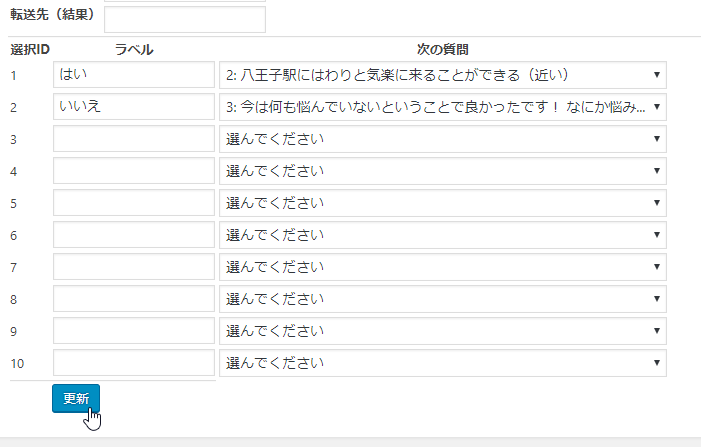Image resolution: width=701 pixels, height=447 pixels.
Task: Expand the 選んでください dropdown in row 3
Action: pyautogui.click(x=442, y=139)
